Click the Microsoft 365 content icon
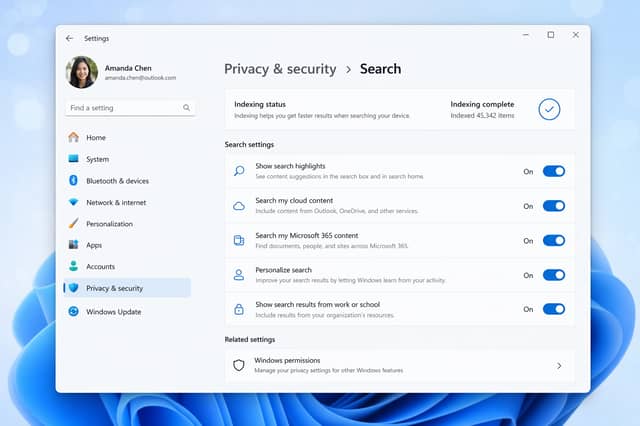The width and height of the screenshot is (640, 426). 239,240
